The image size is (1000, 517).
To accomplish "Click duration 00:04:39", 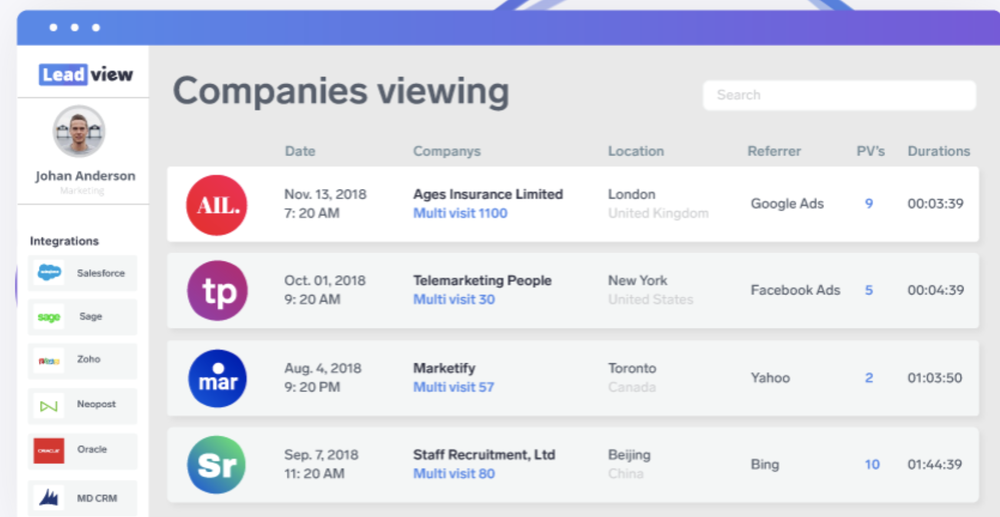I will (x=936, y=290).
